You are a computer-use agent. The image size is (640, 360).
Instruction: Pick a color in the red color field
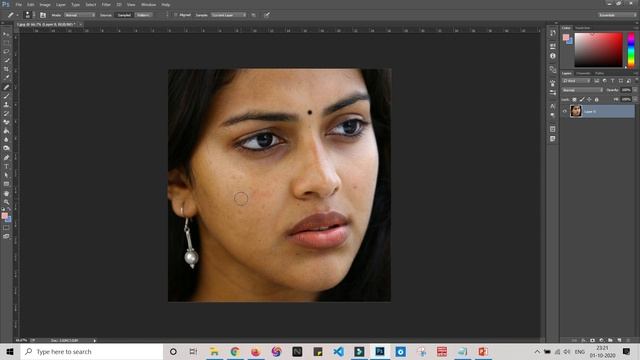598,50
